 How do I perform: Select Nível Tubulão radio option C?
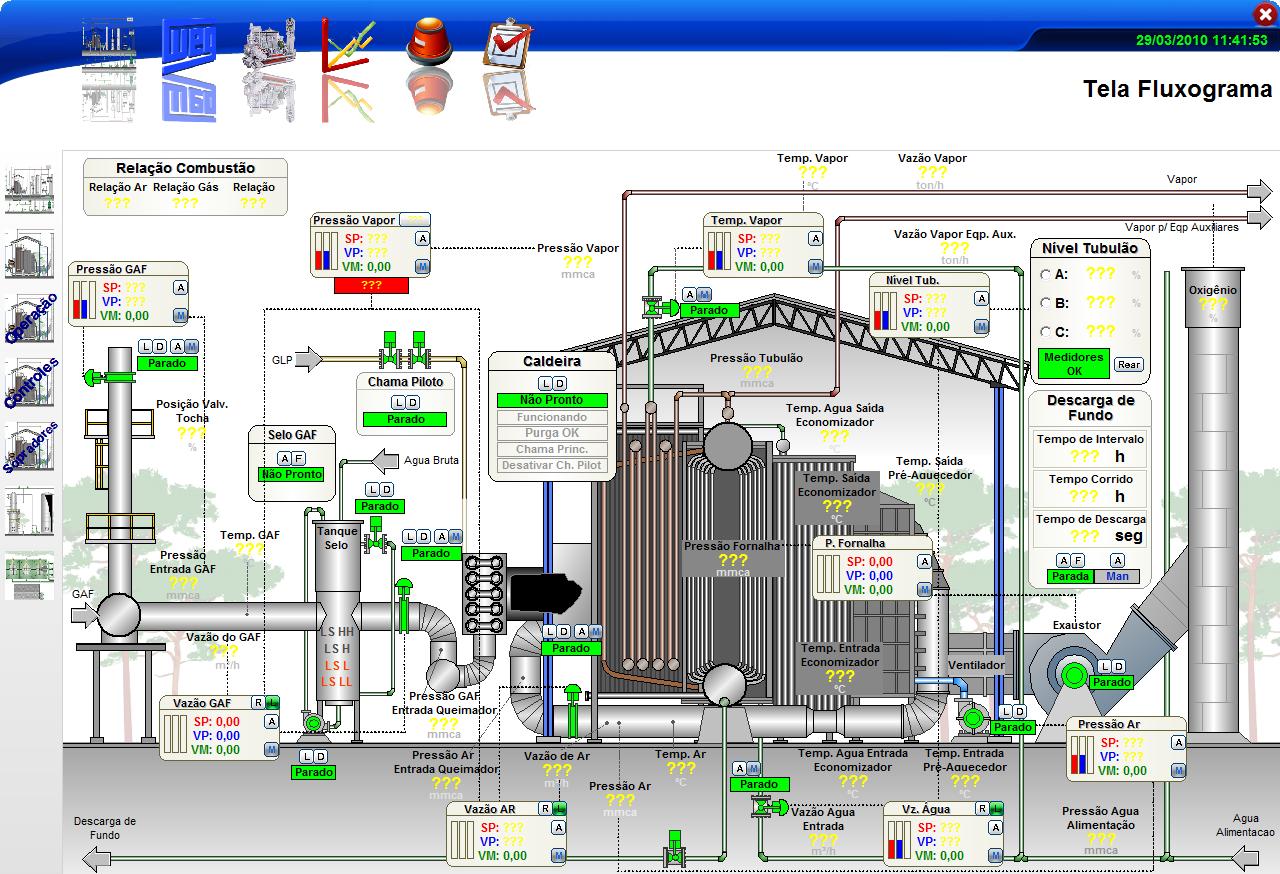(1046, 332)
